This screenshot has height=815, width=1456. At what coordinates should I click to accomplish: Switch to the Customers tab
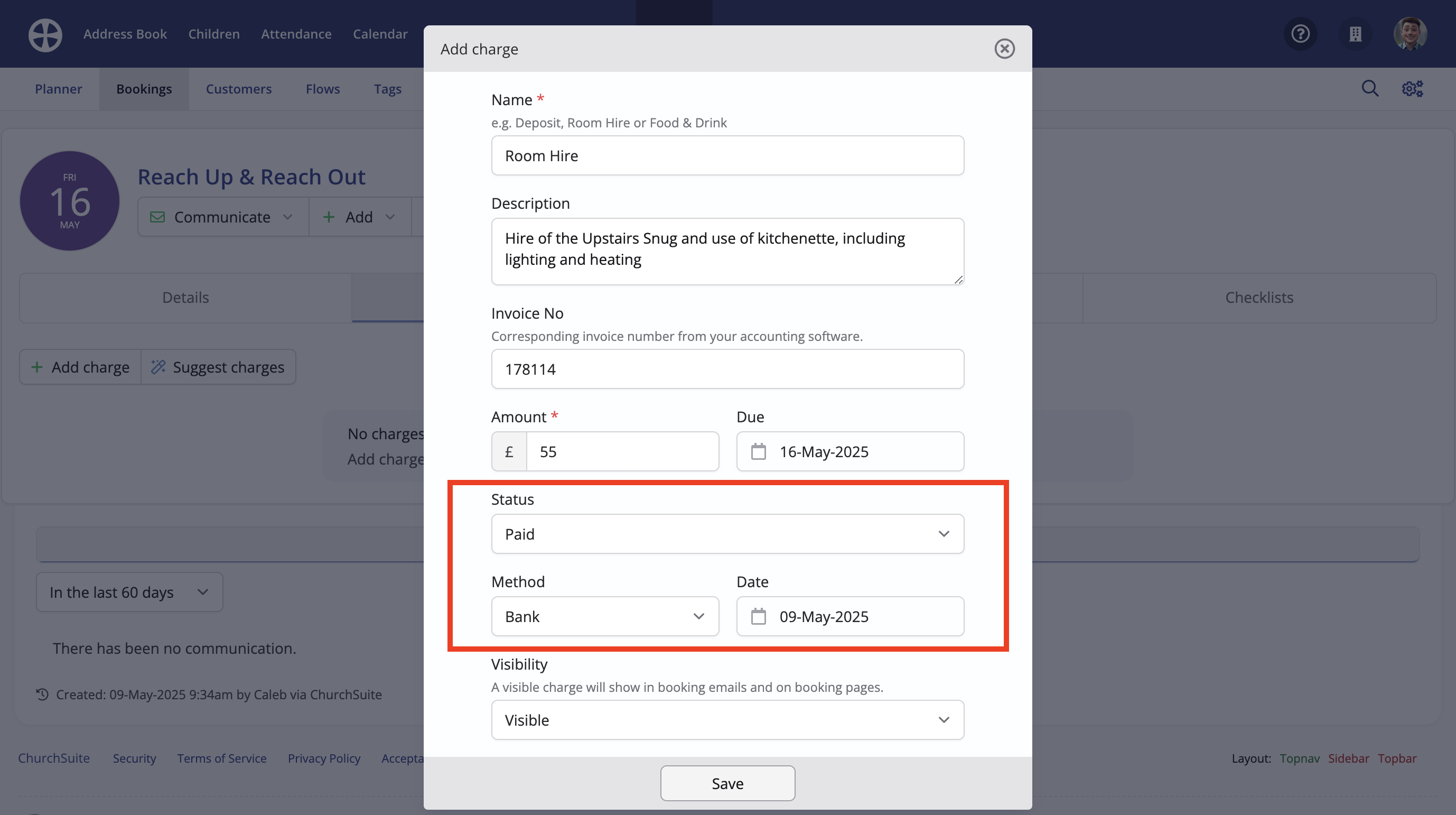click(238, 89)
